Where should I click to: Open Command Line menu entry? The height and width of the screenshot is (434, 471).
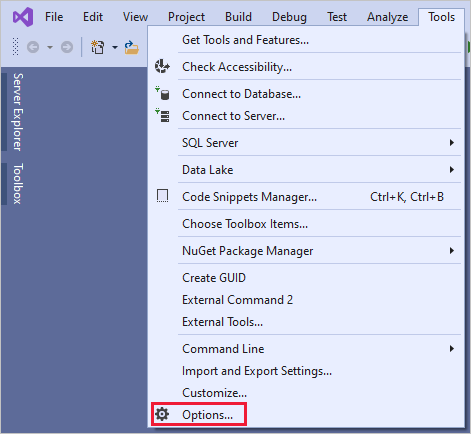(306, 349)
